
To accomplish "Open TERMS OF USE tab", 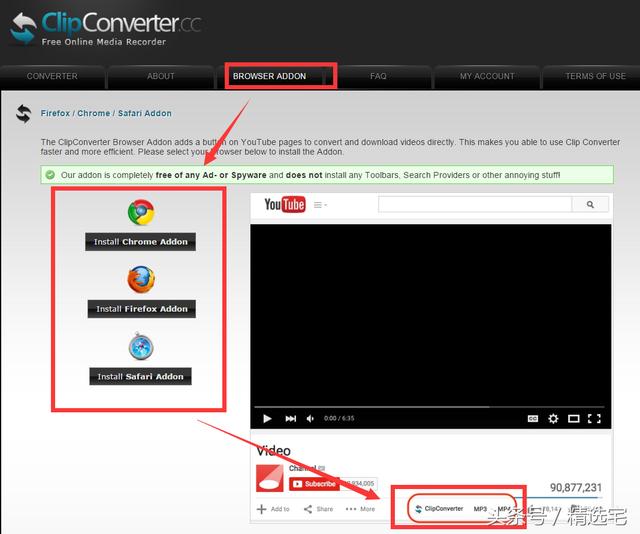I will [x=595, y=76].
